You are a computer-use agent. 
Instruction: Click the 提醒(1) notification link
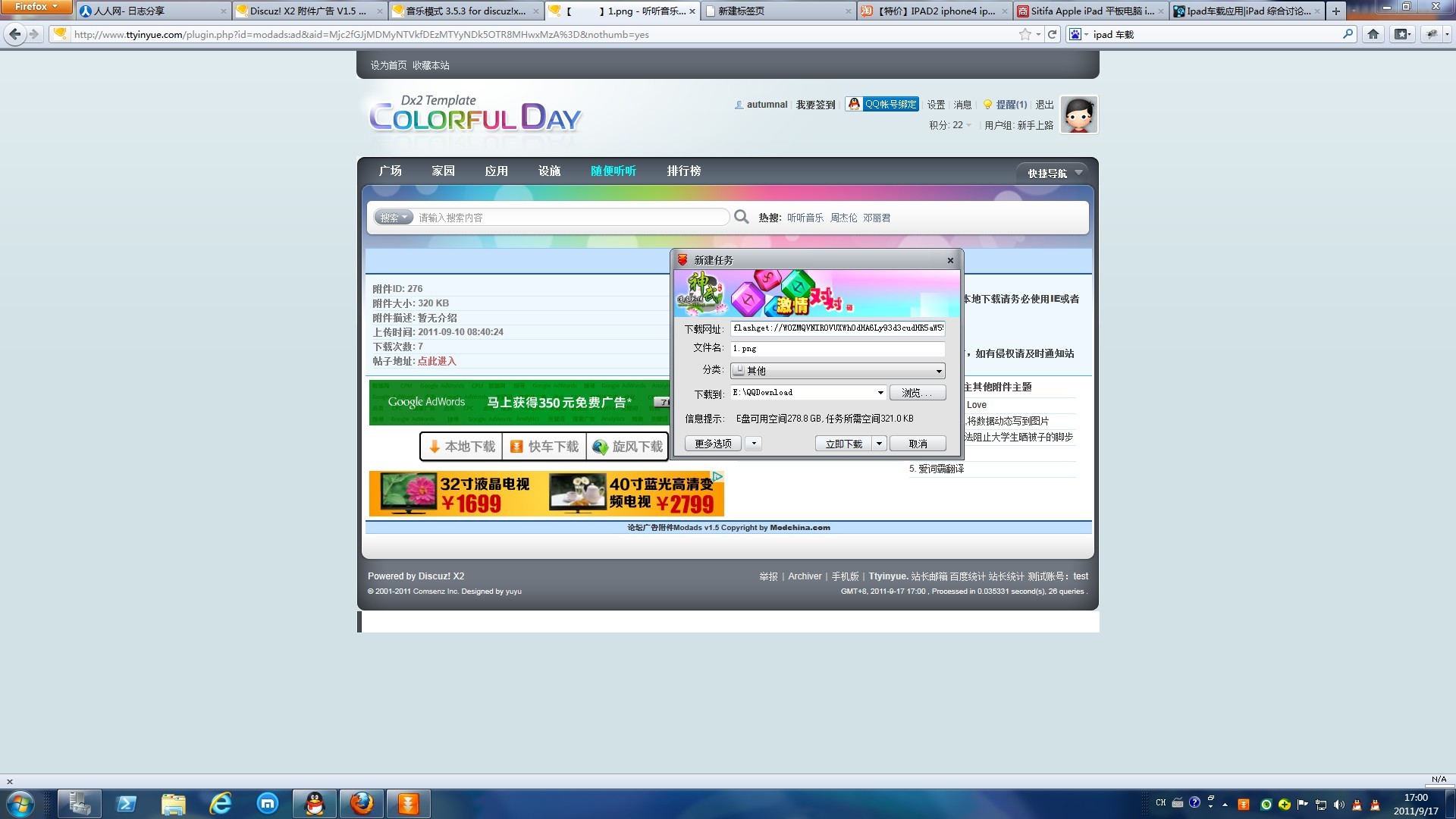1011,105
